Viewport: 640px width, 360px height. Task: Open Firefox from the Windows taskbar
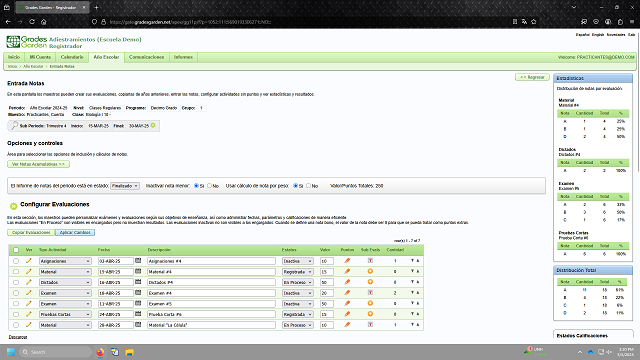point(100,352)
